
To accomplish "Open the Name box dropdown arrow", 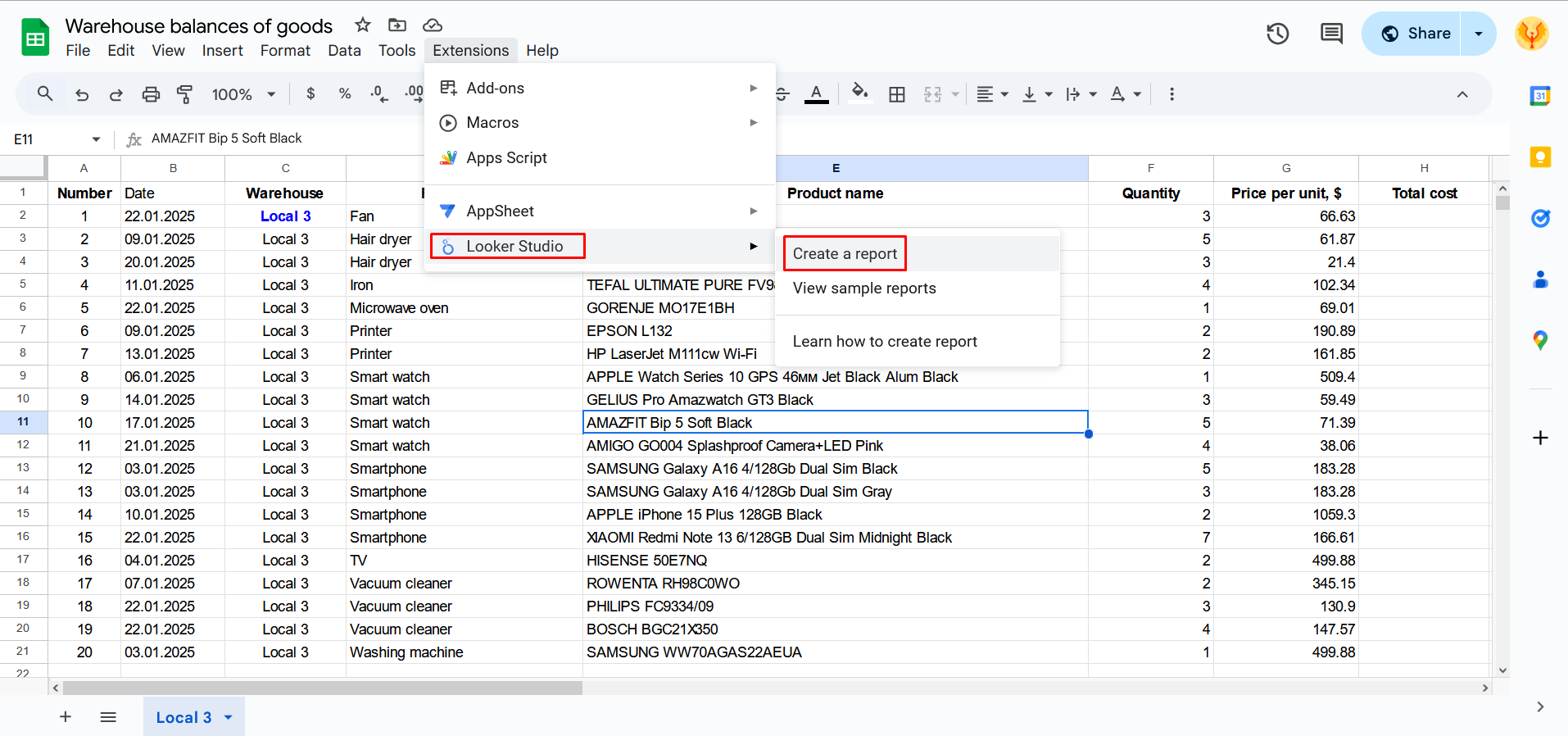I will pyautogui.click(x=96, y=139).
